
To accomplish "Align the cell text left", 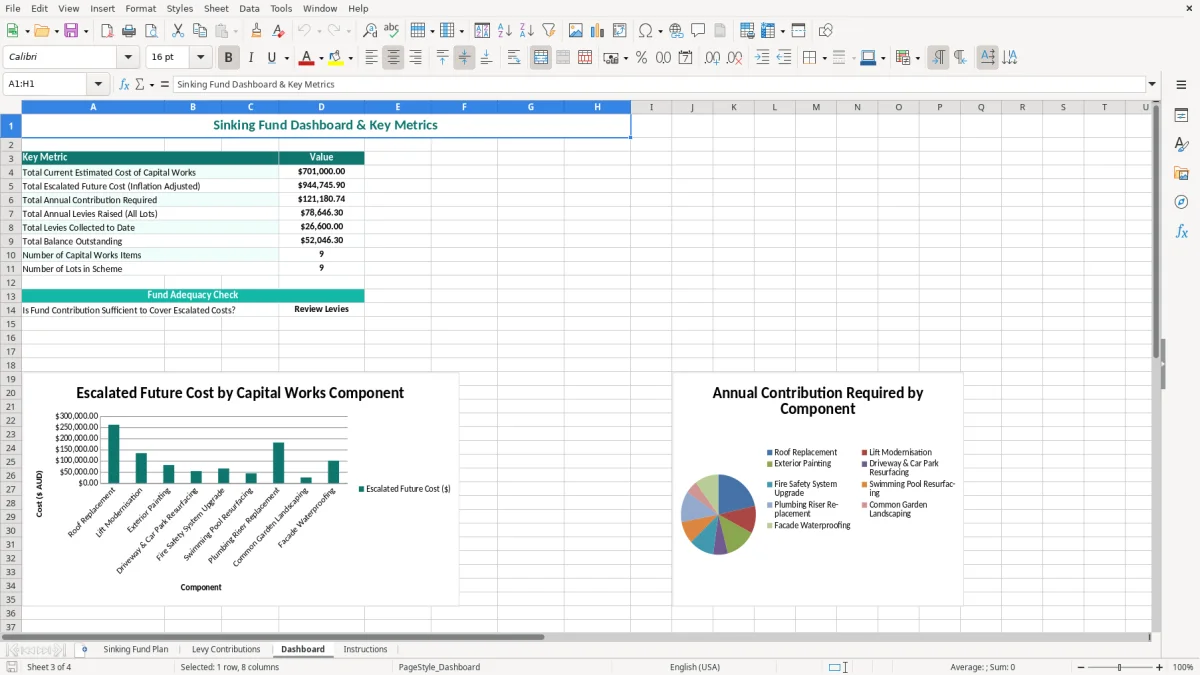I will (x=371, y=58).
